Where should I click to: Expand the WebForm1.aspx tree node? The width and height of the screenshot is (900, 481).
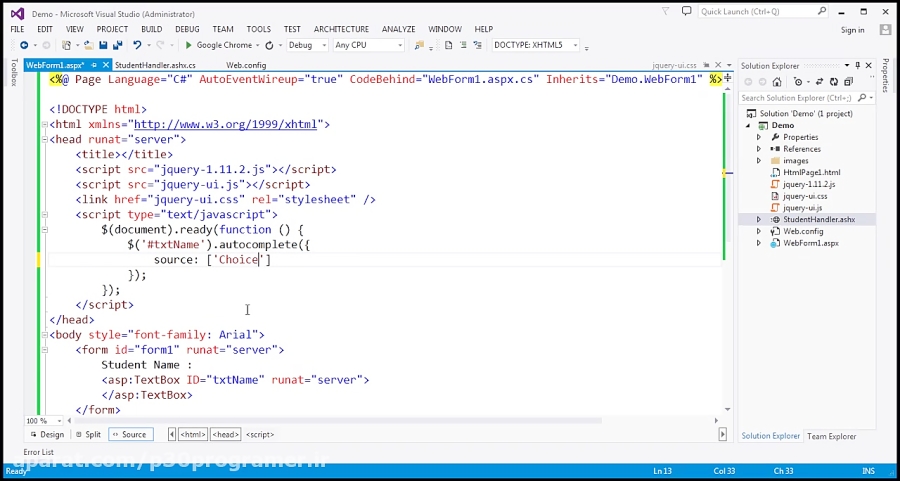(x=758, y=243)
